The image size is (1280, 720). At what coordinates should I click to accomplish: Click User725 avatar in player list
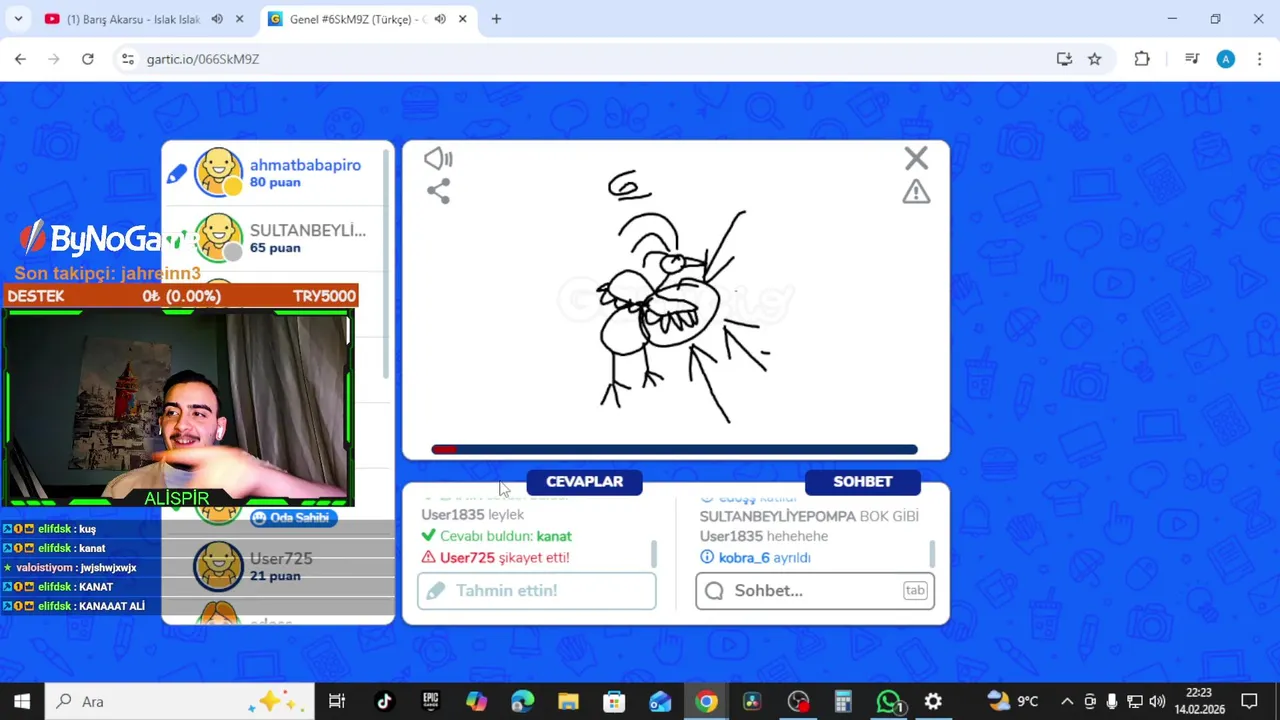[x=219, y=566]
